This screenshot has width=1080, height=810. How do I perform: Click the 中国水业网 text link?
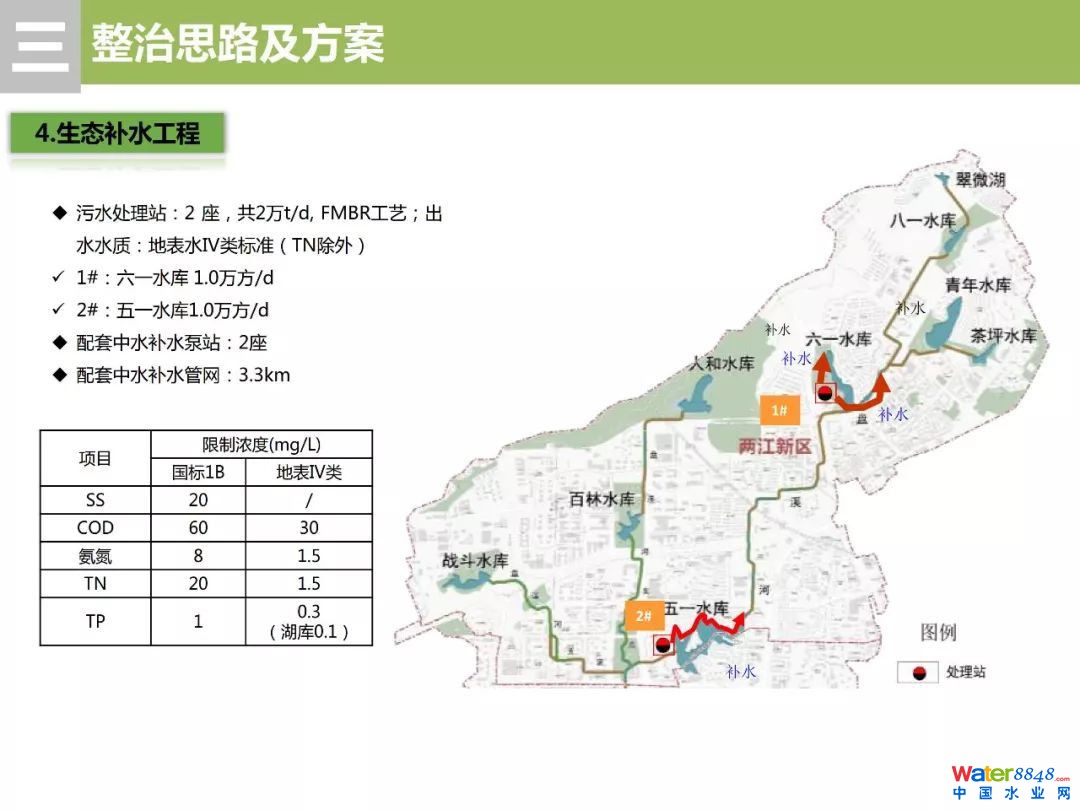(1010, 794)
